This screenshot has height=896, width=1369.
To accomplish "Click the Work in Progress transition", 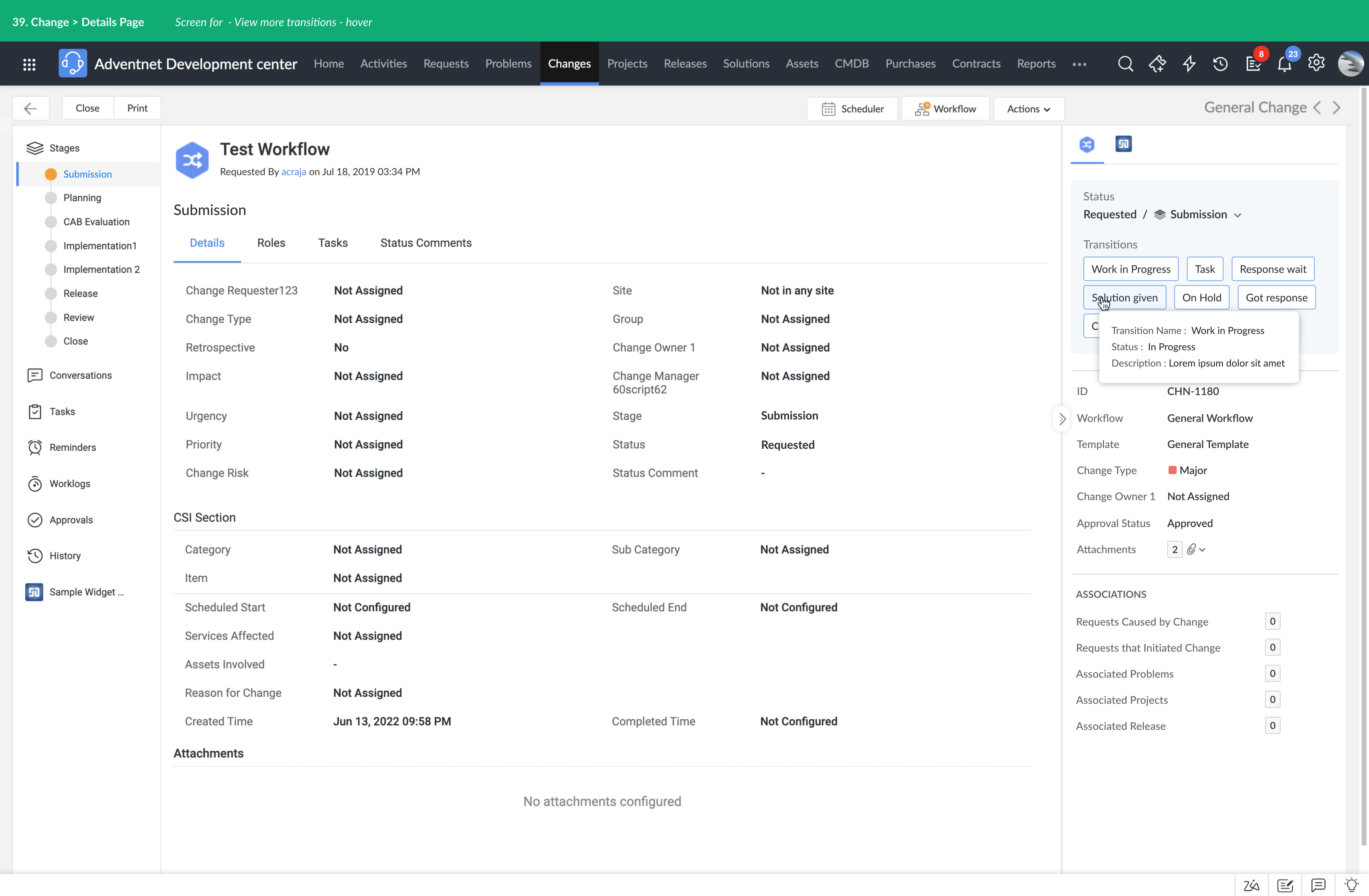I will click(x=1131, y=269).
